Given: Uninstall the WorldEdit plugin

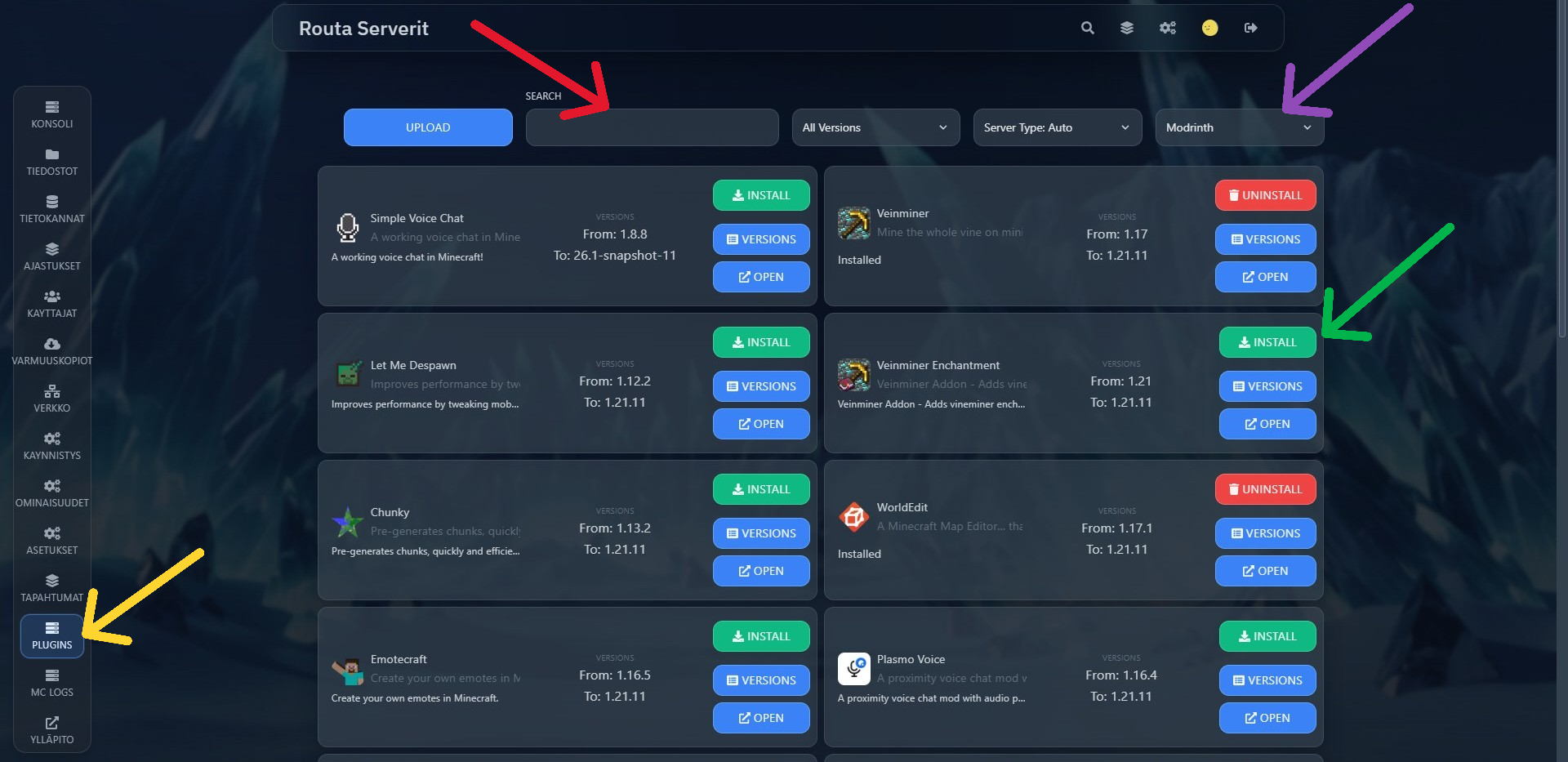Looking at the screenshot, I should 1265,489.
